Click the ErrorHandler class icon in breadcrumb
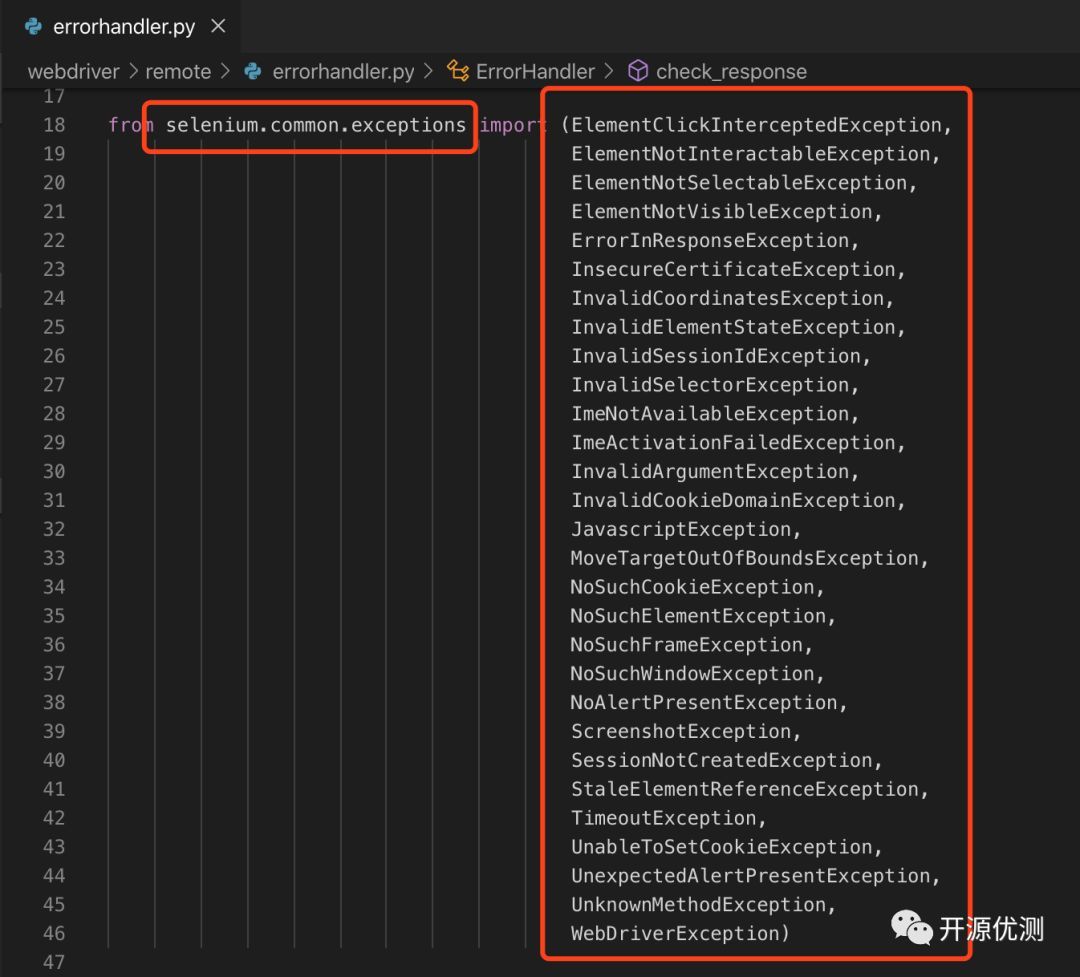The width and height of the screenshot is (1080, 977). point(458,70)
